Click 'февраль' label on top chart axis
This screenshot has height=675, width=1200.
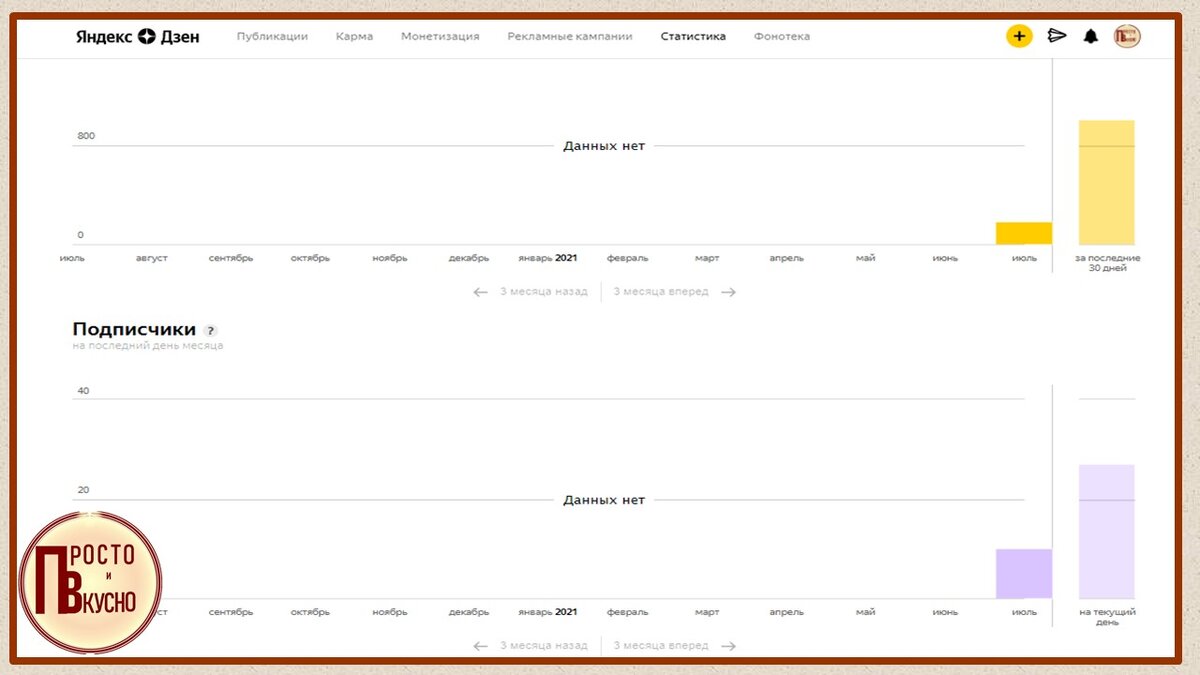[x=627, y=258]
